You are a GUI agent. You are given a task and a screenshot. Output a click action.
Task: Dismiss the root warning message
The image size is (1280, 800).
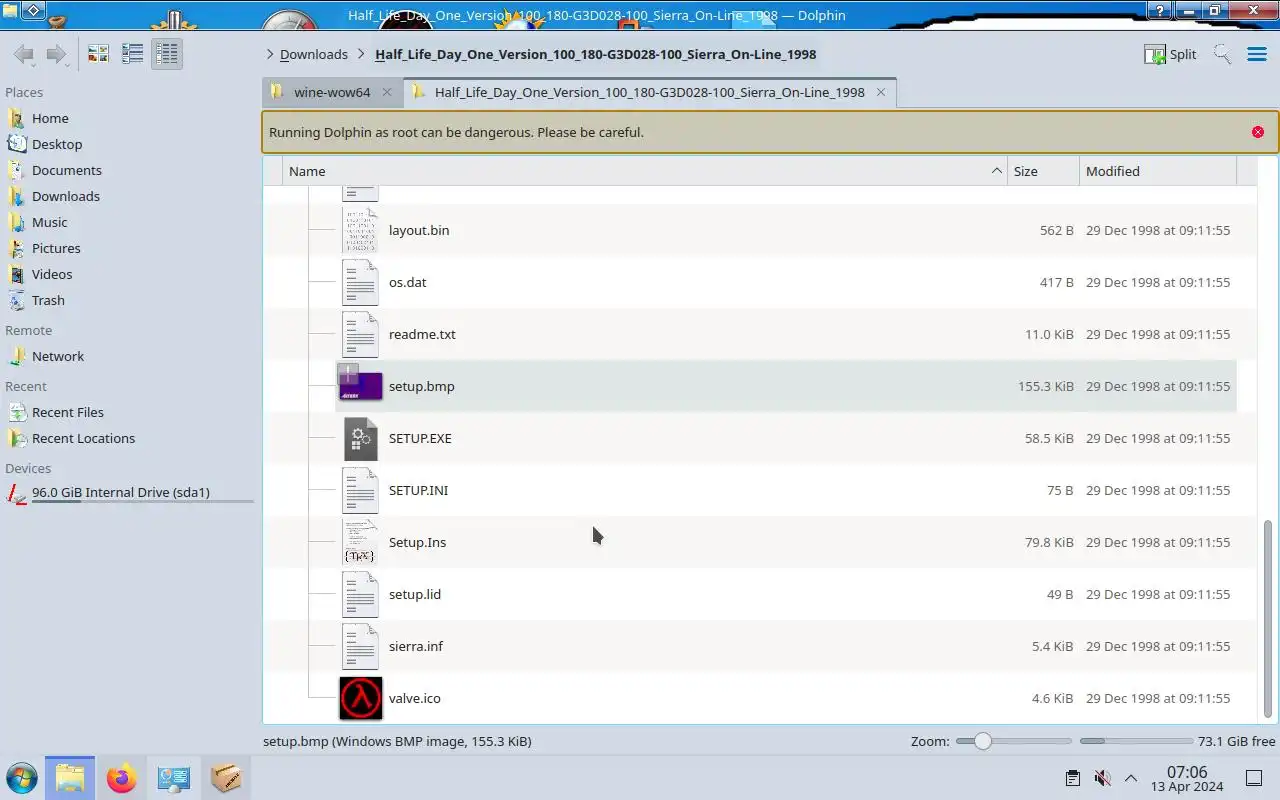[1258, 132]
